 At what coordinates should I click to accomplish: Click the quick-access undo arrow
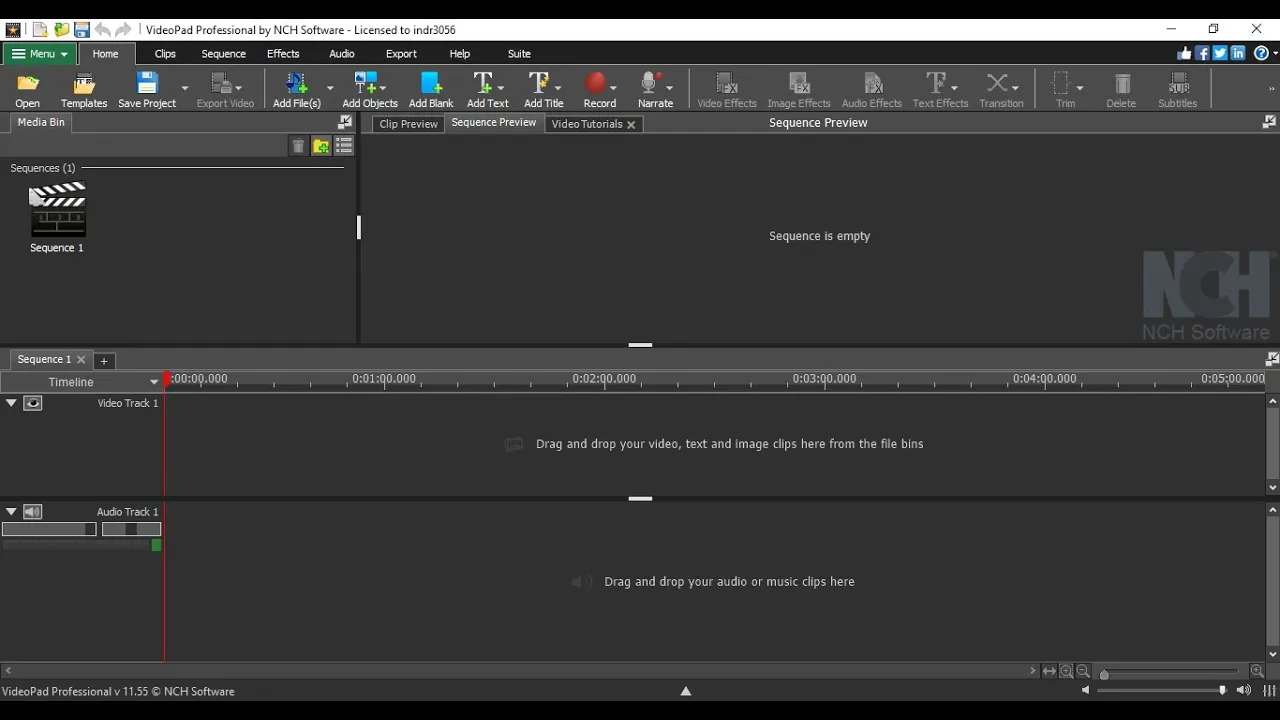click(103, 30)
